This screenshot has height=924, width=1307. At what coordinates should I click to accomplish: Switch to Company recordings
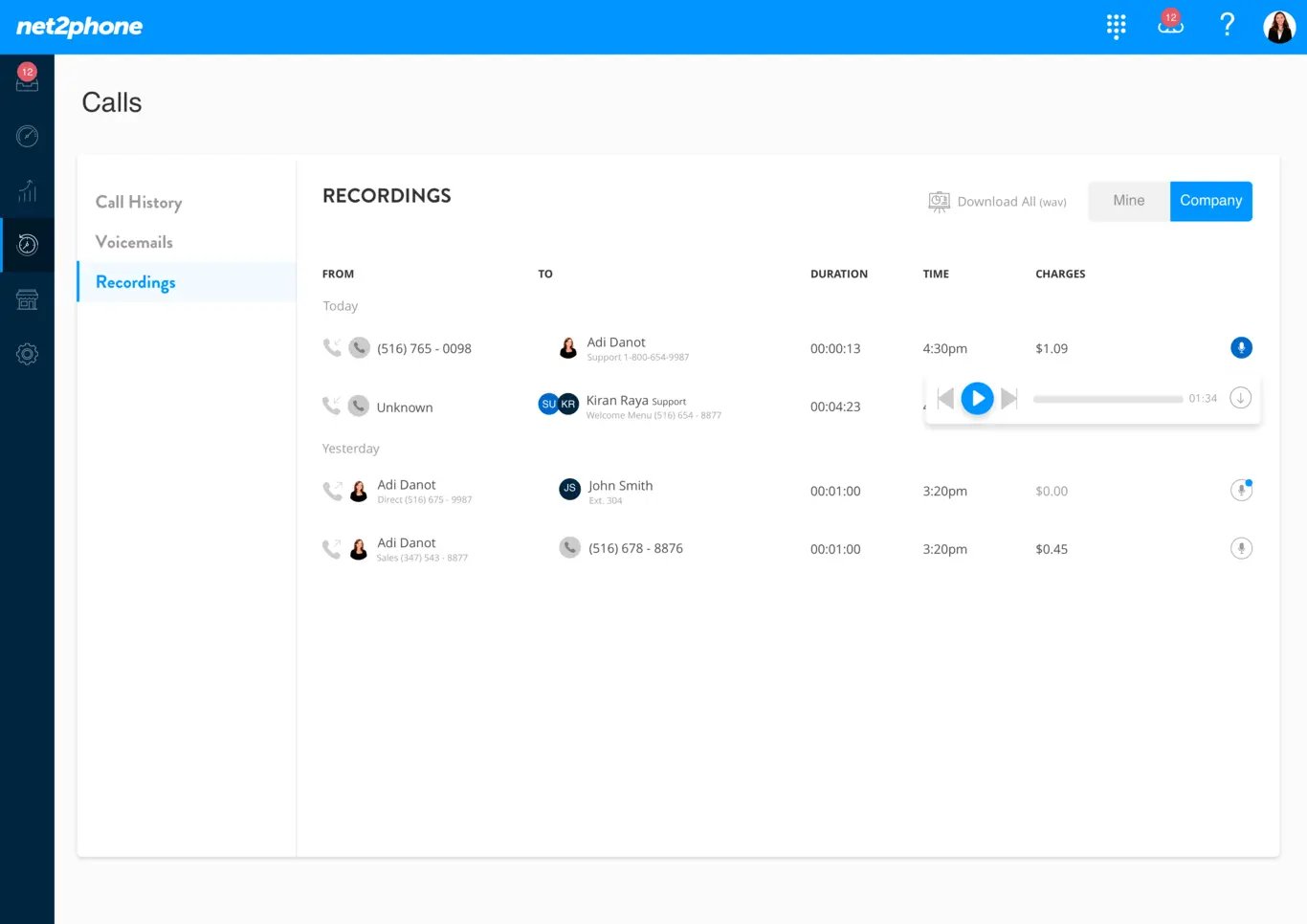[1210, 201]
